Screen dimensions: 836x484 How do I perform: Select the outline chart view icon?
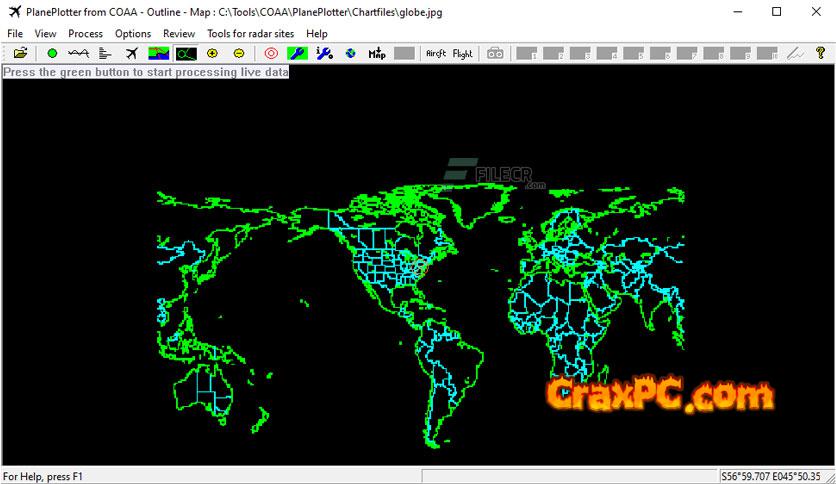coord(186,53)
